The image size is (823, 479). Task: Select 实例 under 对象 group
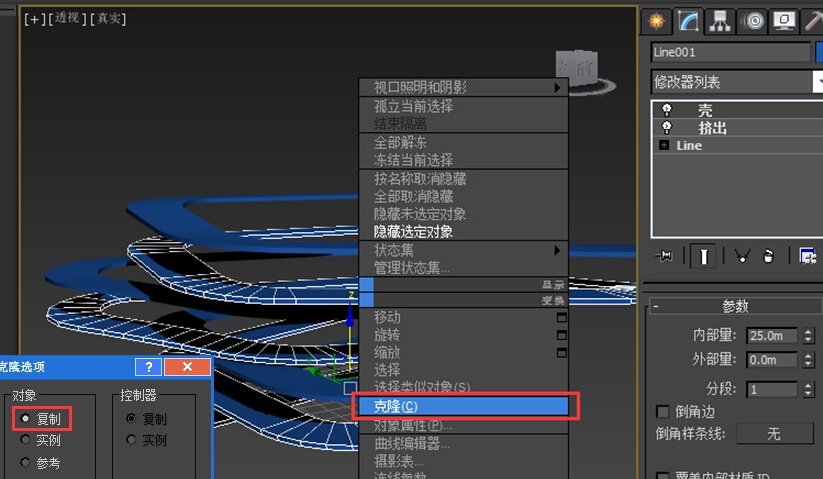(25, 440)
